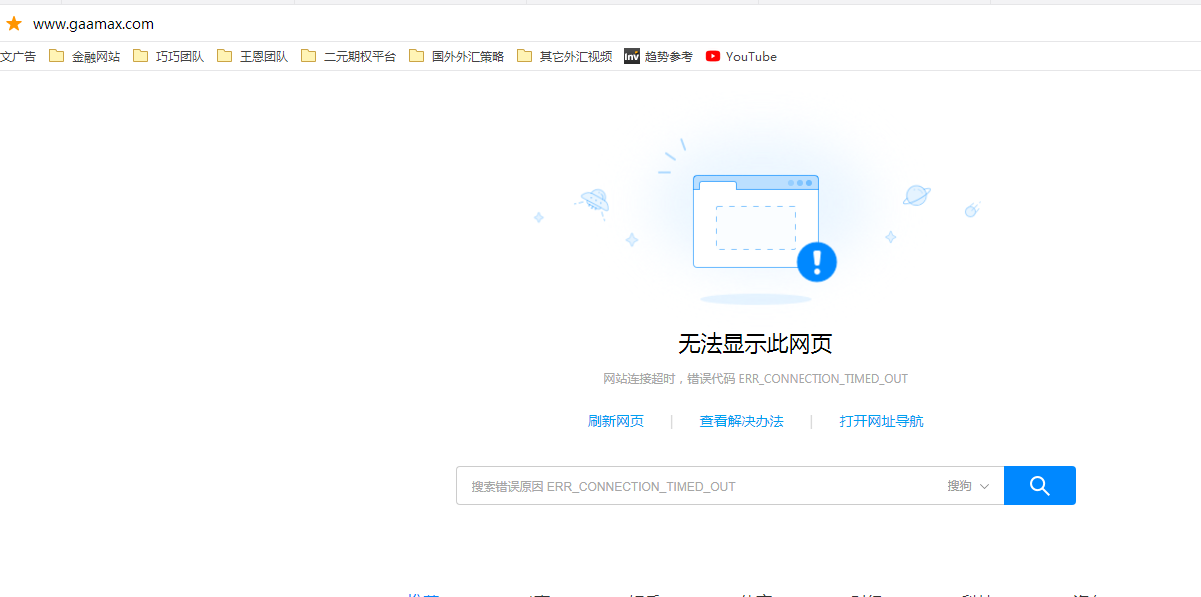The width and height of the screenshot is (1201, 597).
Task: Click the blue magnifier search button
Action: [x=1040, y=486]
